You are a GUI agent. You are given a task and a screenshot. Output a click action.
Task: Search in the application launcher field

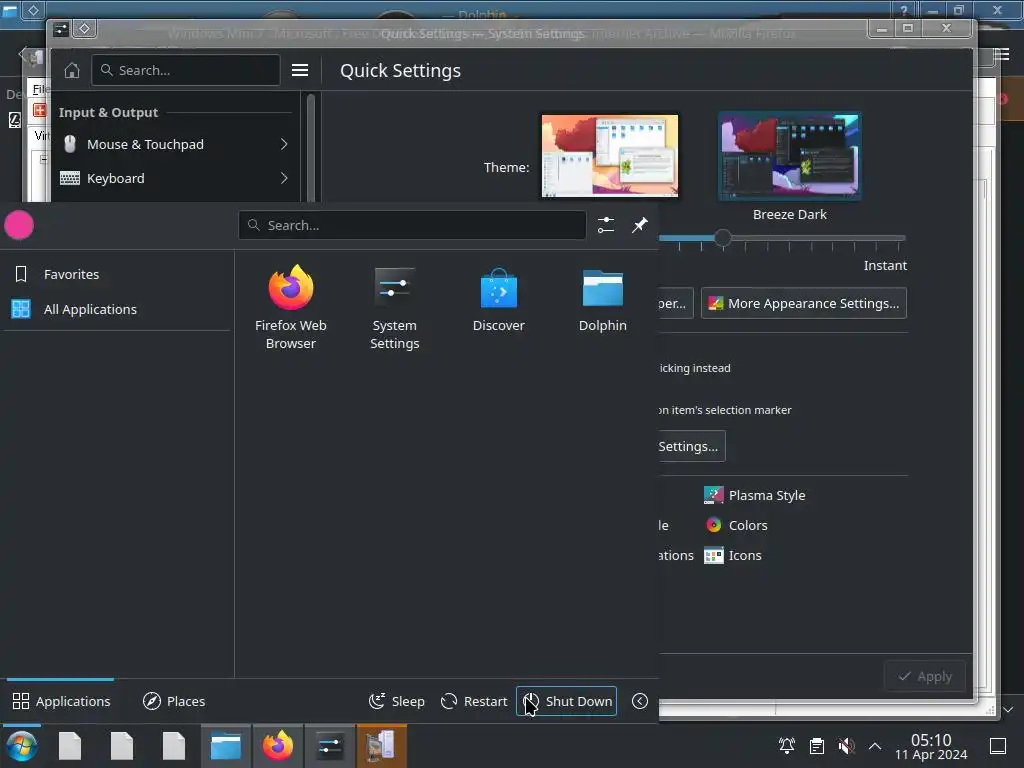click(x=412, y=225)
